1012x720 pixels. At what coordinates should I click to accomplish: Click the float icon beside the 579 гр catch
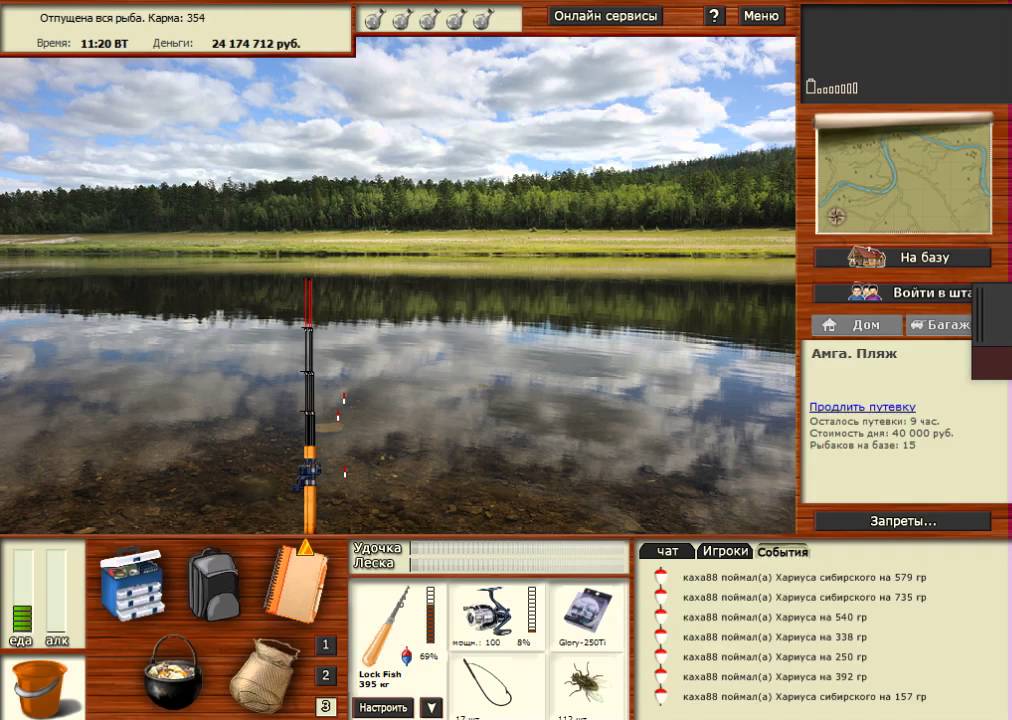click(x=660, y=577)
